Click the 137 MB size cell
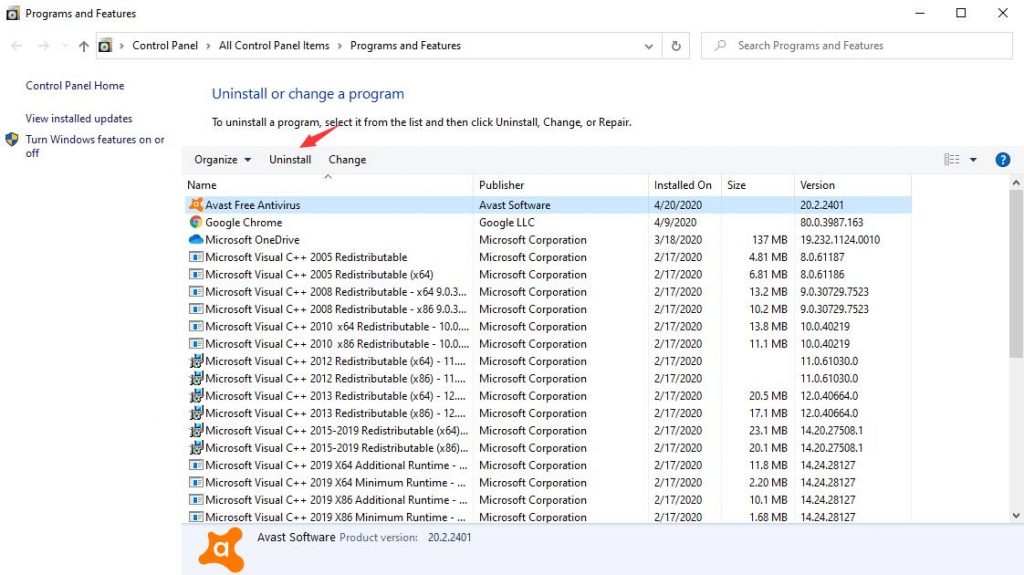This screenshot has height=575, width=1024. [x=769, y=240]
